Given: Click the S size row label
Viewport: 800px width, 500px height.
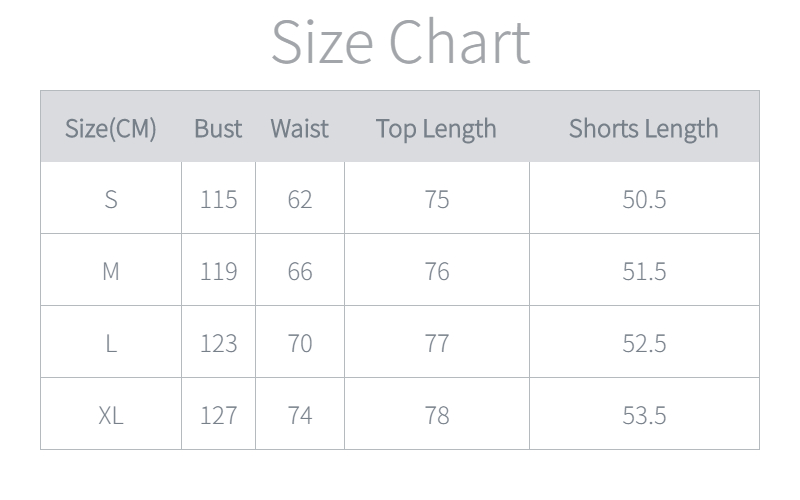Looking at the screenshot, I should (x=111, y=199).
